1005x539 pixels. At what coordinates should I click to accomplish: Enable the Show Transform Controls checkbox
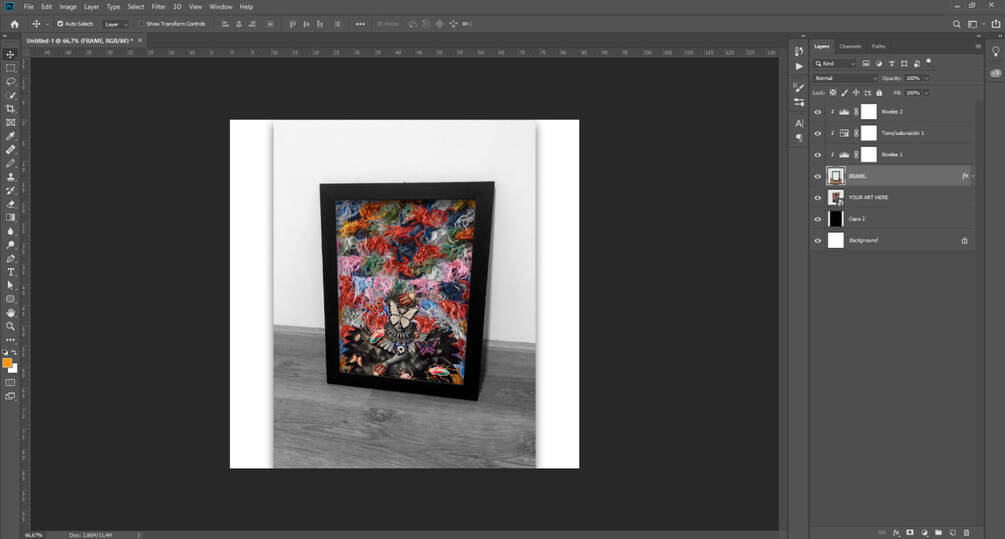click(x=141, y=24)
